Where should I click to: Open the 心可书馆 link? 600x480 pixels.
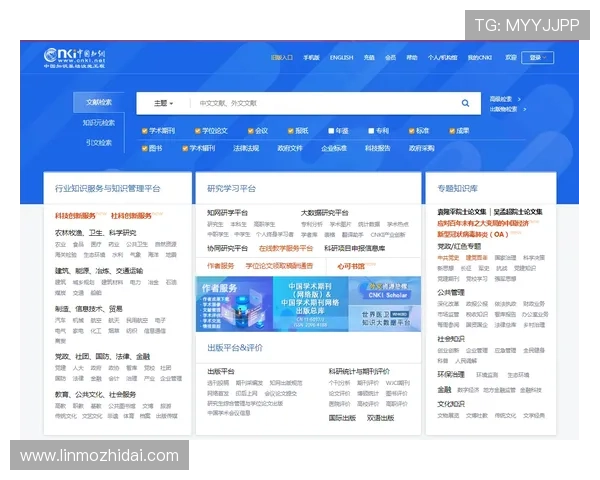tap(351, 266)
